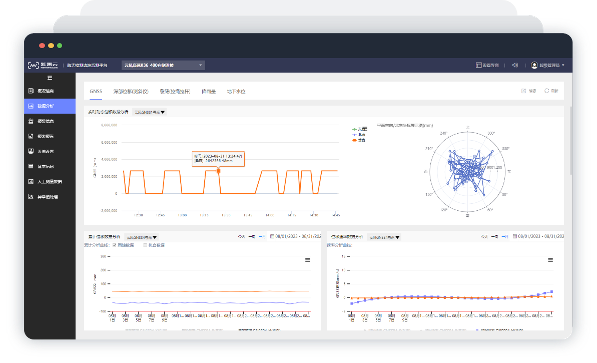Click the platform logo in the header
Viewport: 597px width, 363px height.
pos(42,65)
